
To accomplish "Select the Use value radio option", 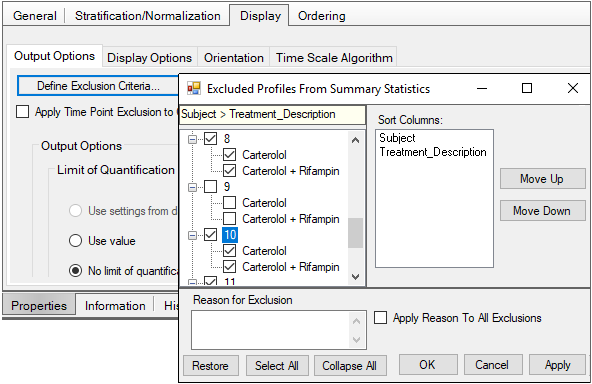I will pos(76,241).
